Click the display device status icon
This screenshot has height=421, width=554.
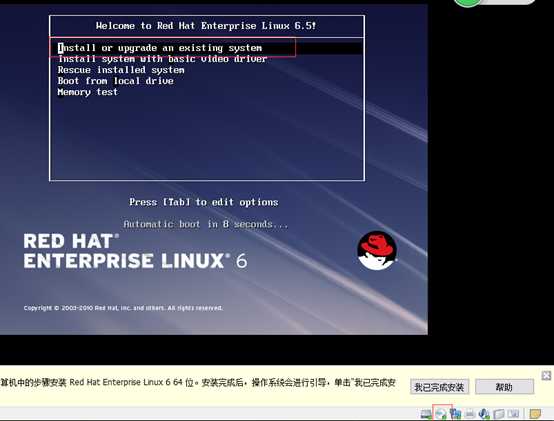(x=513, y=414)
